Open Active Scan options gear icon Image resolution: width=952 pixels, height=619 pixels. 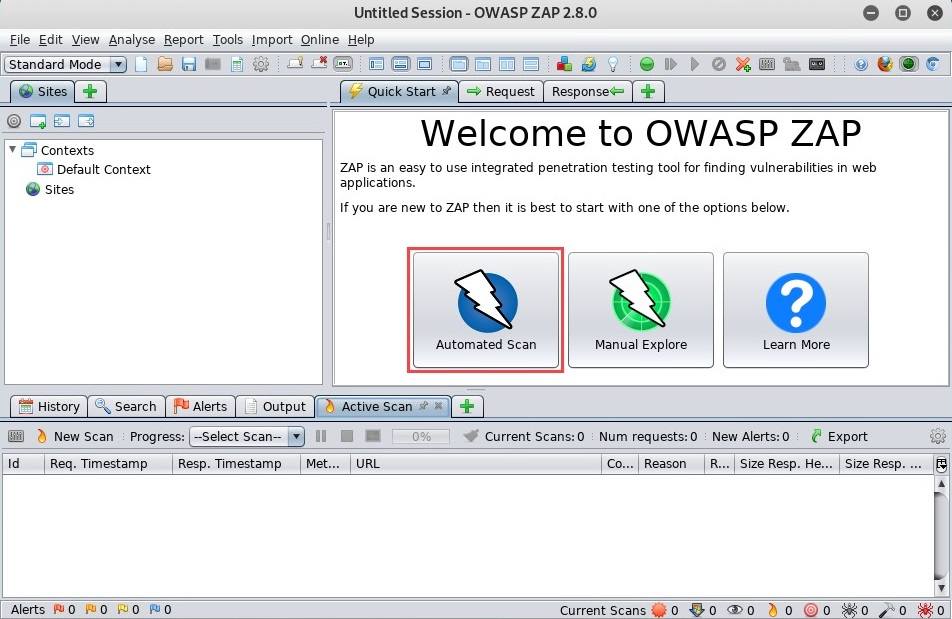[x=938, y=436]
